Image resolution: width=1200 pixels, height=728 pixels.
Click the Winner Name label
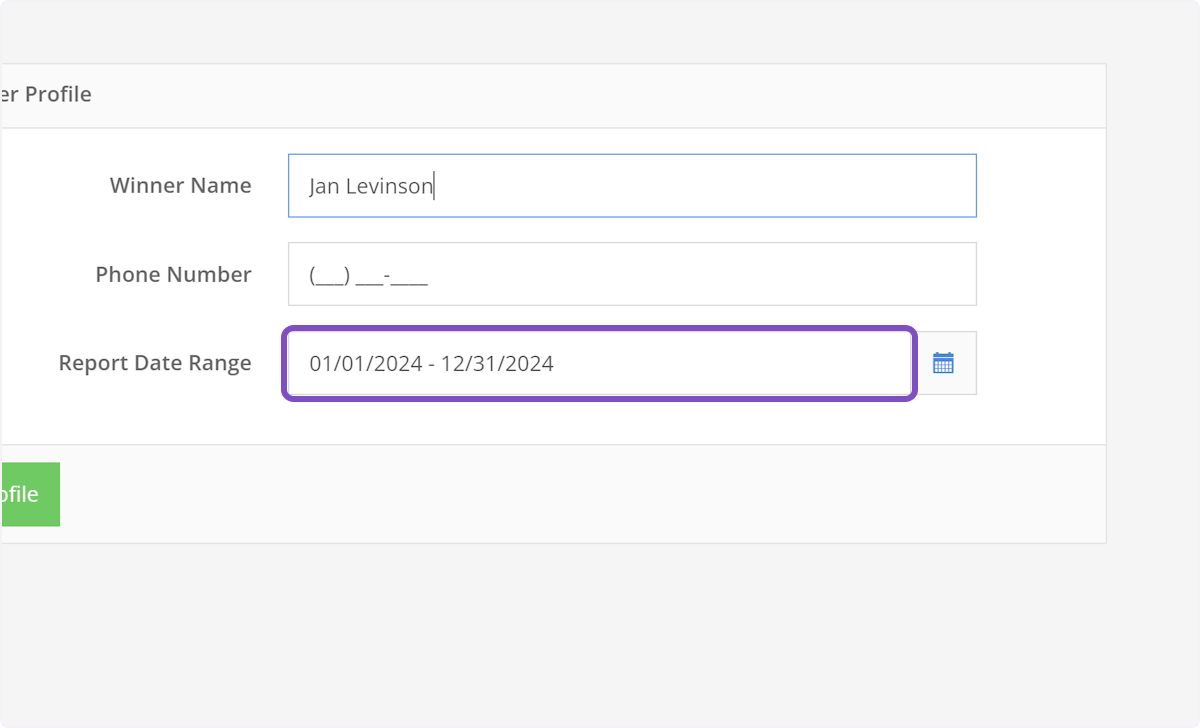(180, 185)
